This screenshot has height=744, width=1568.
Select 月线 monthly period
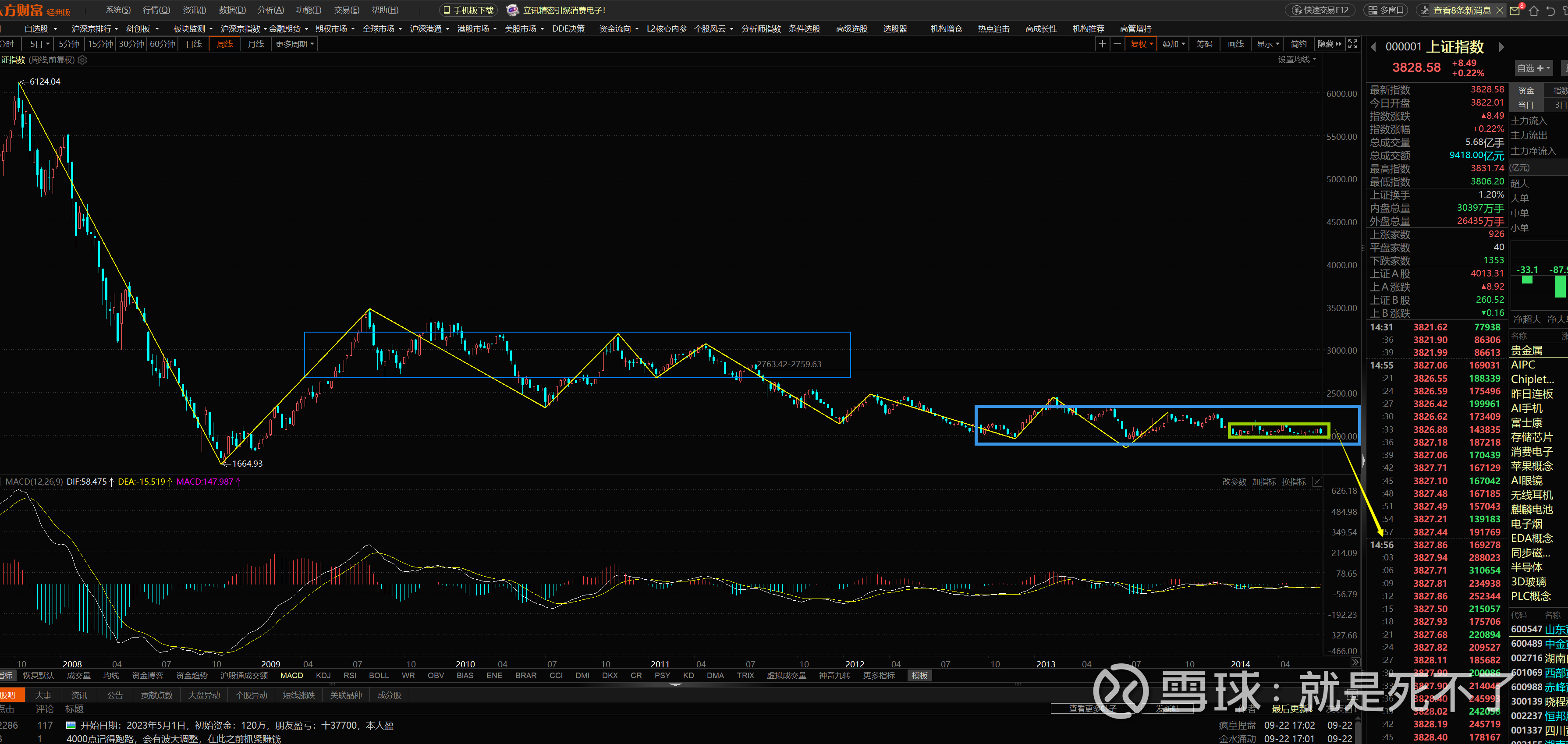tap(255, 44)
